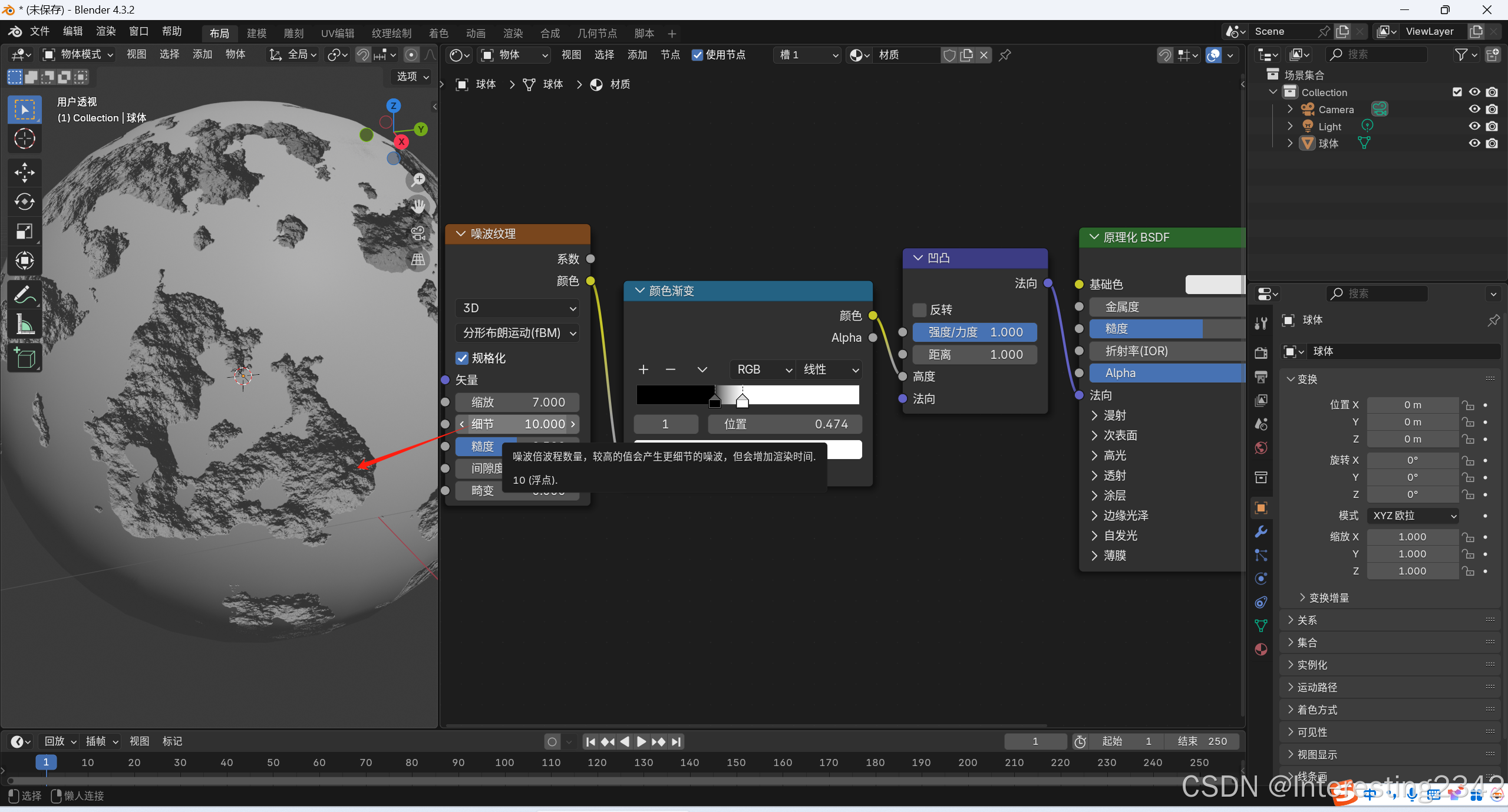This screenshot has height=812, width=1508.
Task: Click the Add Cube tool icon
Action: pyautogui.click(x=24, y=358)
